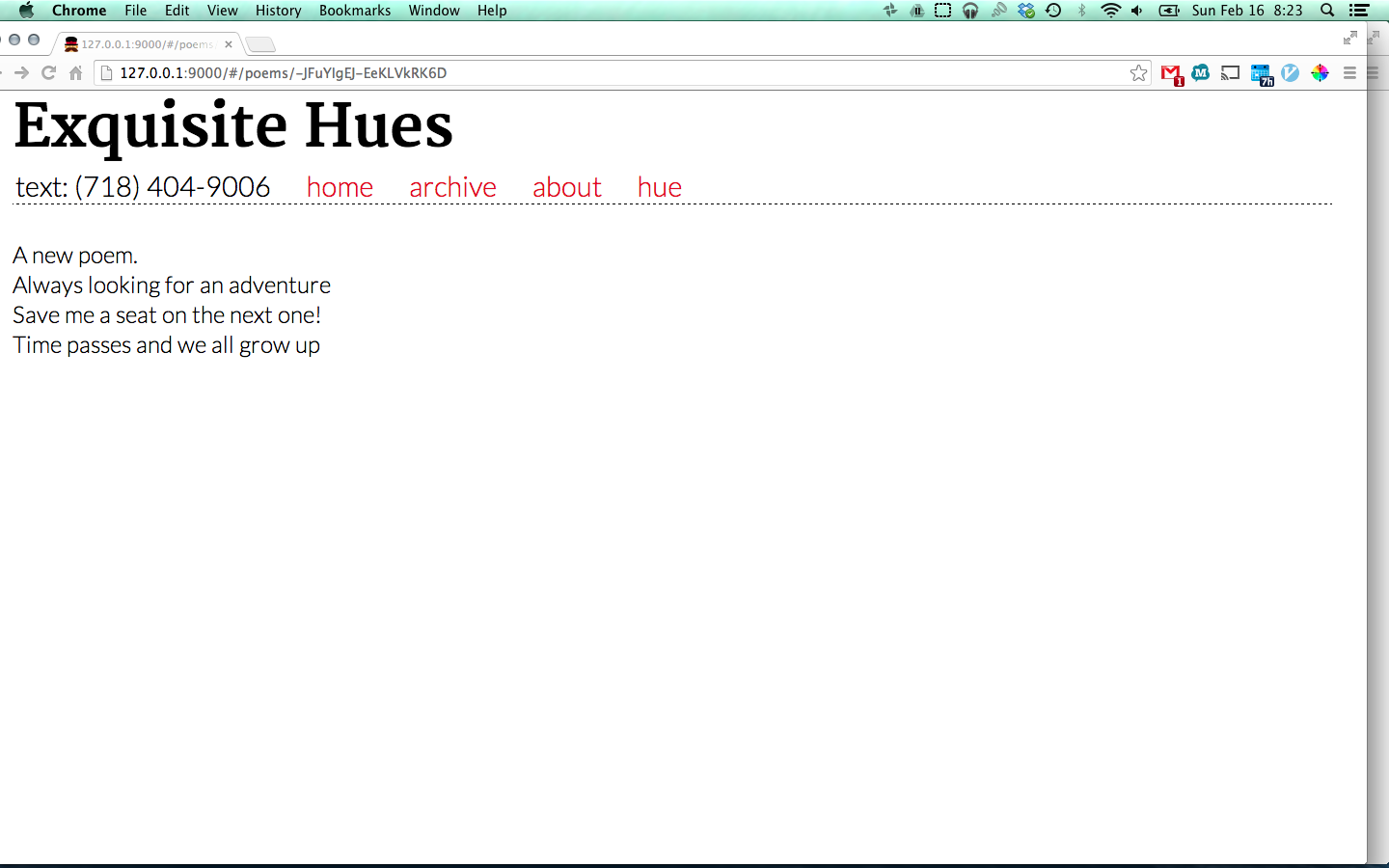
Task: Open the Time Machine menu bar icon
Action: pos(1053,11)
